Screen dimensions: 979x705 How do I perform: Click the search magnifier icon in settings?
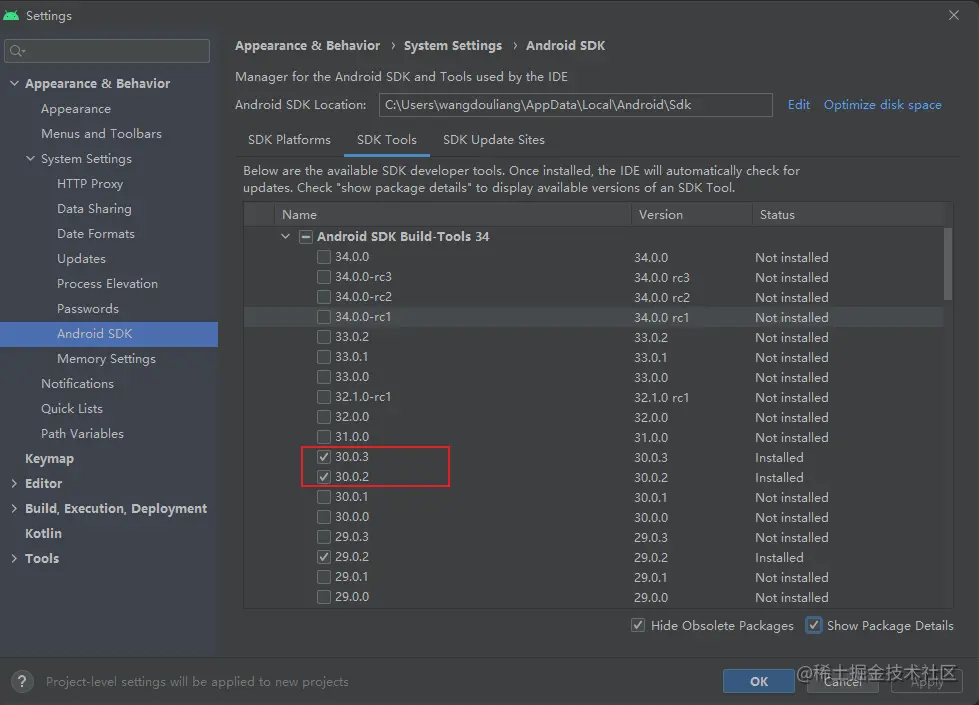point(17,51)
